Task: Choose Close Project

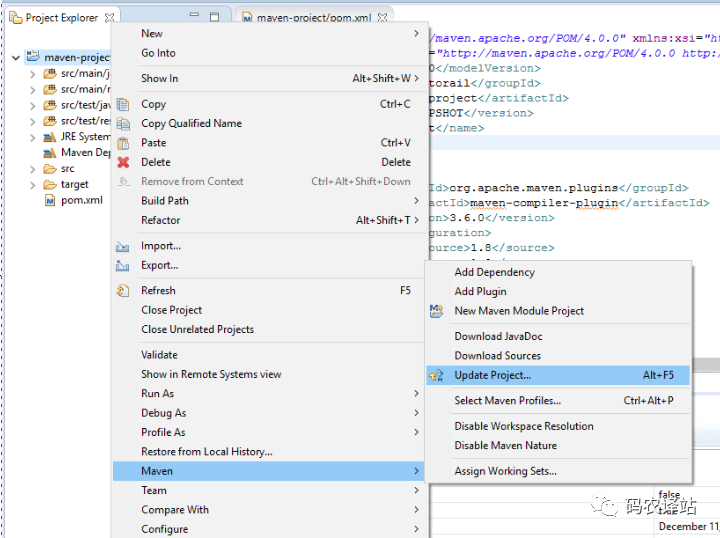Action: 268,310
